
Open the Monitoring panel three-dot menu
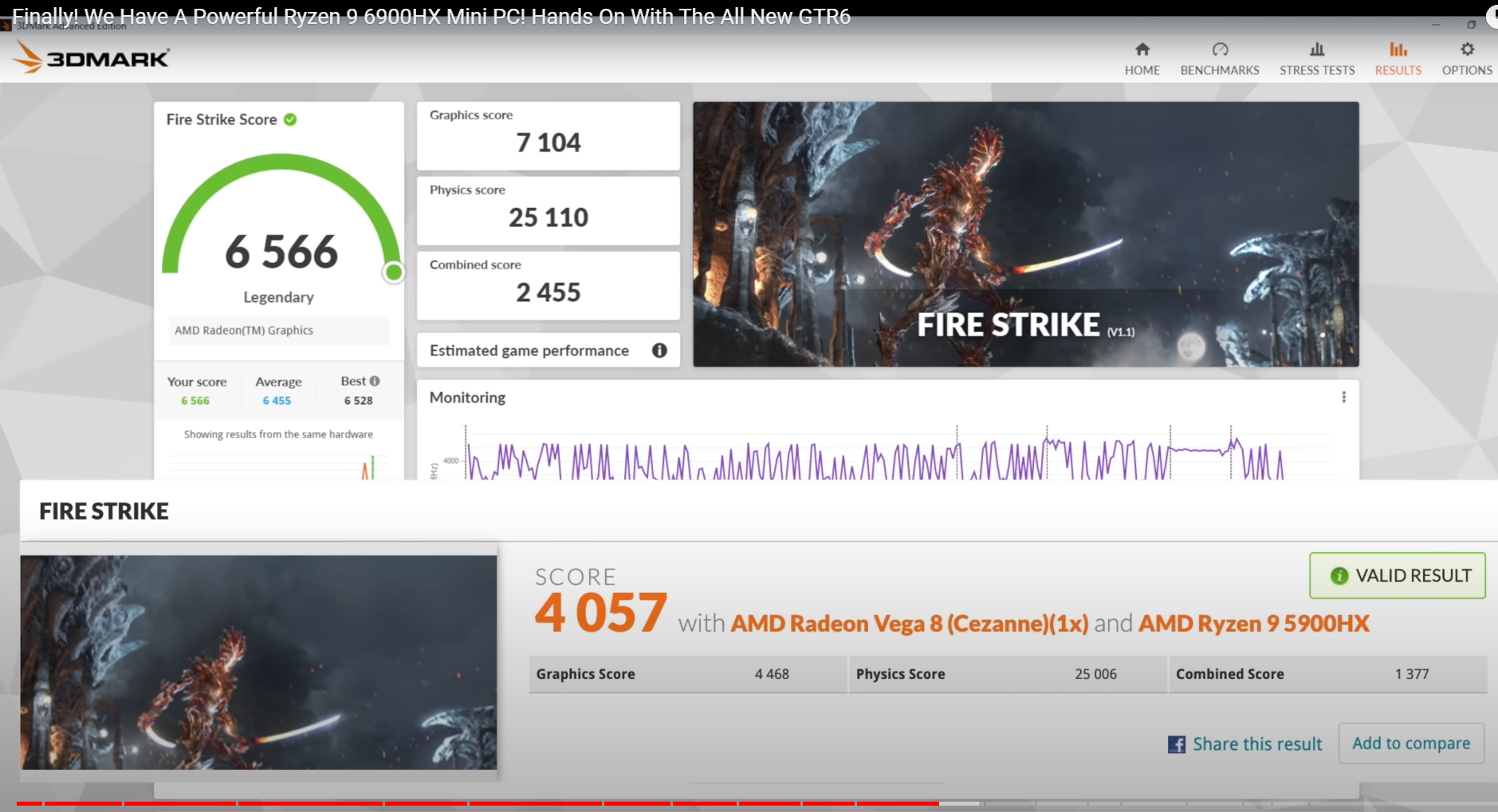1343,397
